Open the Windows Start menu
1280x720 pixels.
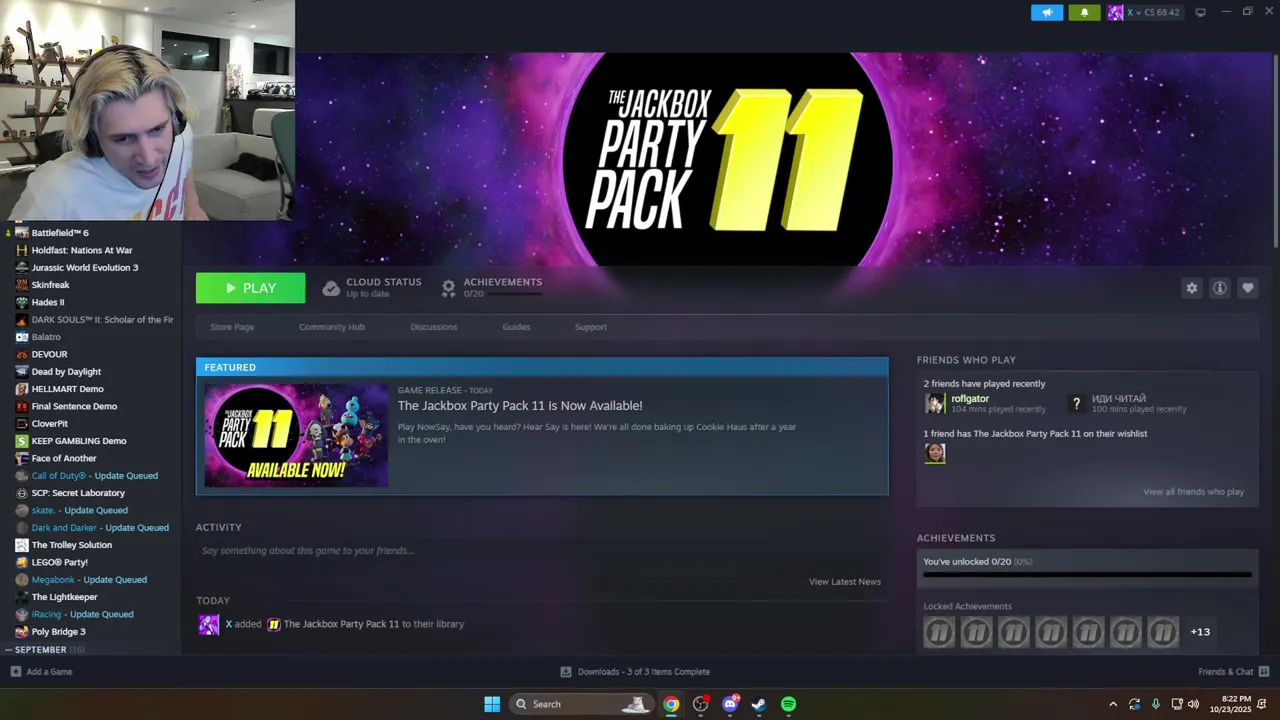click(492, 704)
